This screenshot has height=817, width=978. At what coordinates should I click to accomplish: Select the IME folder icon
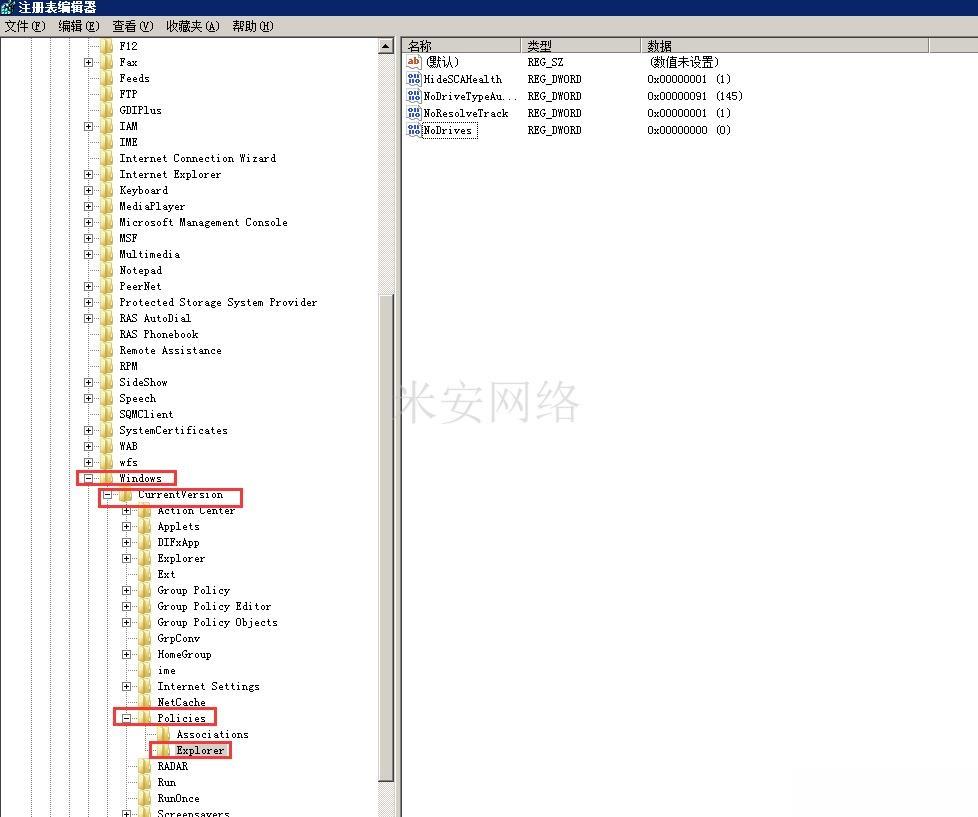pos(107,142)
